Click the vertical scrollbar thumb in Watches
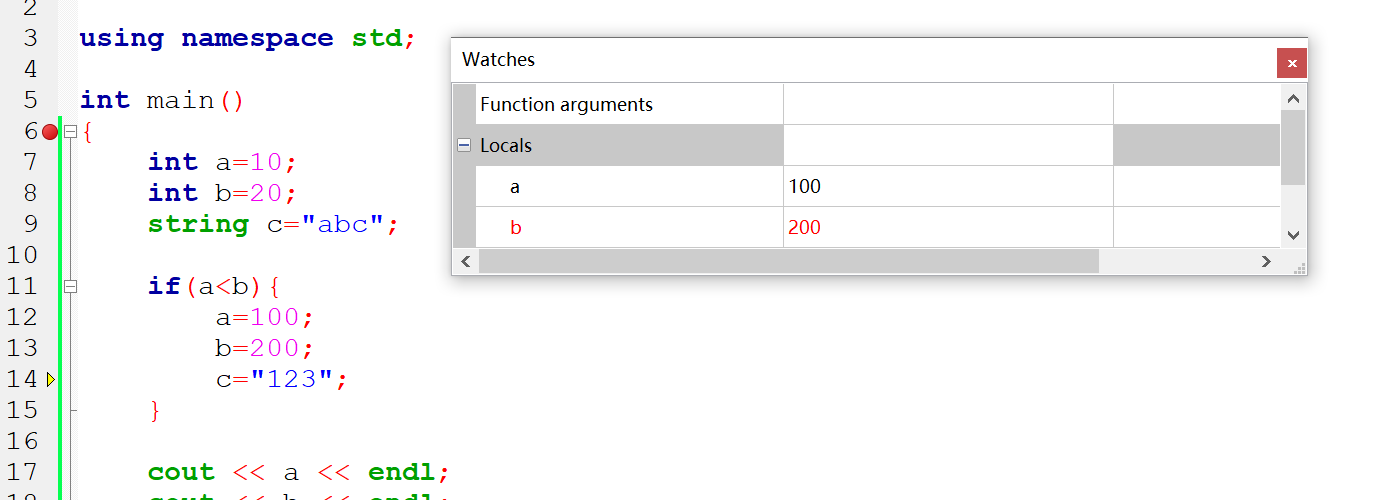1391x500 pixels. pos(1292,146)
